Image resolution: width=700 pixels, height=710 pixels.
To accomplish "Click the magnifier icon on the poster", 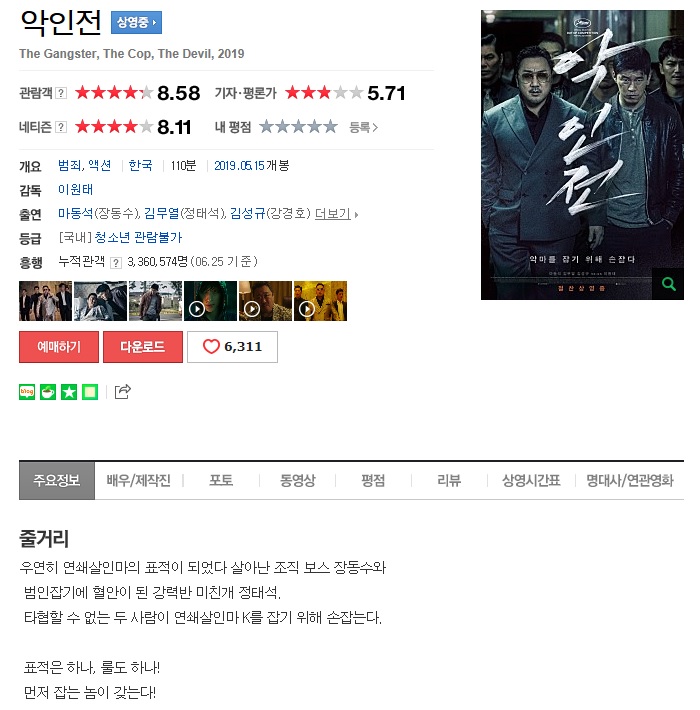I will pyautogui.click(x=668, y=284).
